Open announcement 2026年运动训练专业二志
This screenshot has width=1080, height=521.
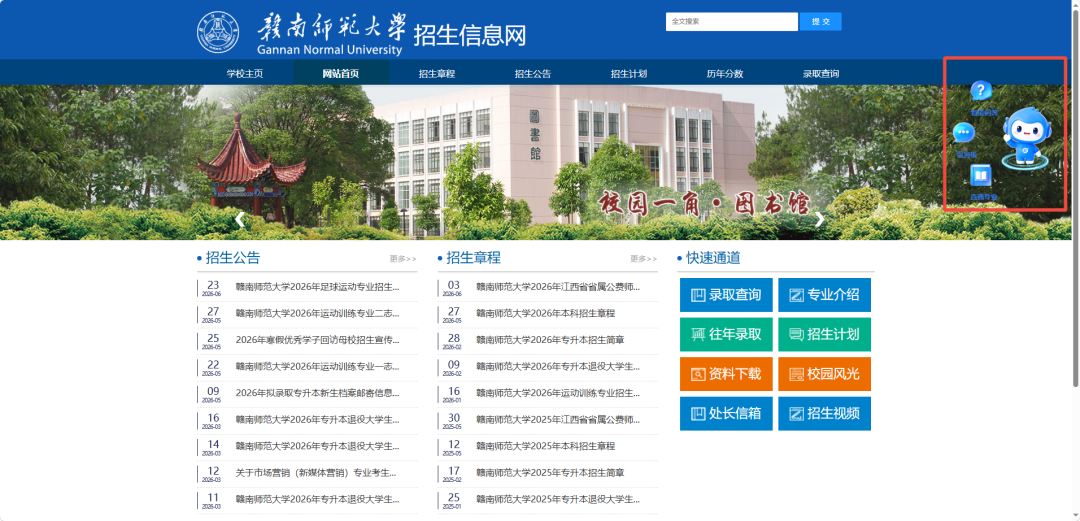[x=318, y=313]
